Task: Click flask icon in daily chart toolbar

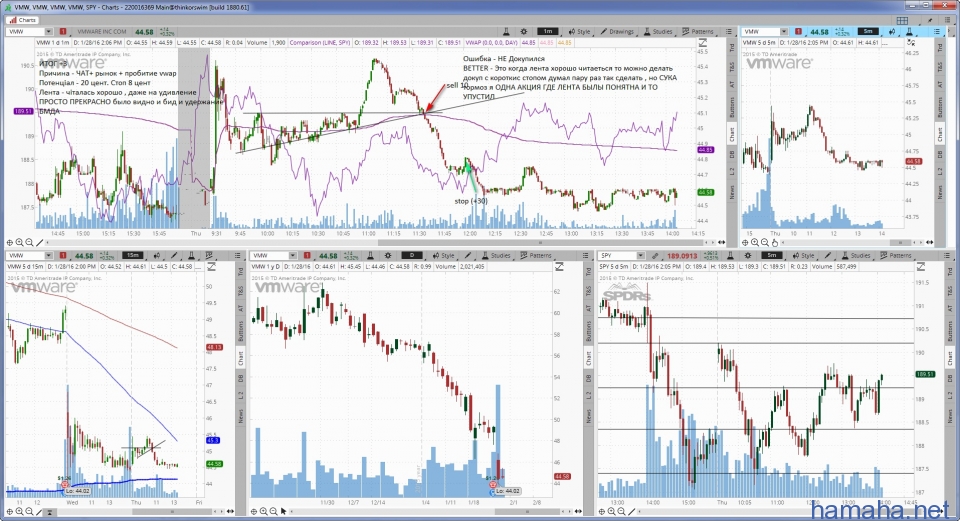Action: [370, 256]
